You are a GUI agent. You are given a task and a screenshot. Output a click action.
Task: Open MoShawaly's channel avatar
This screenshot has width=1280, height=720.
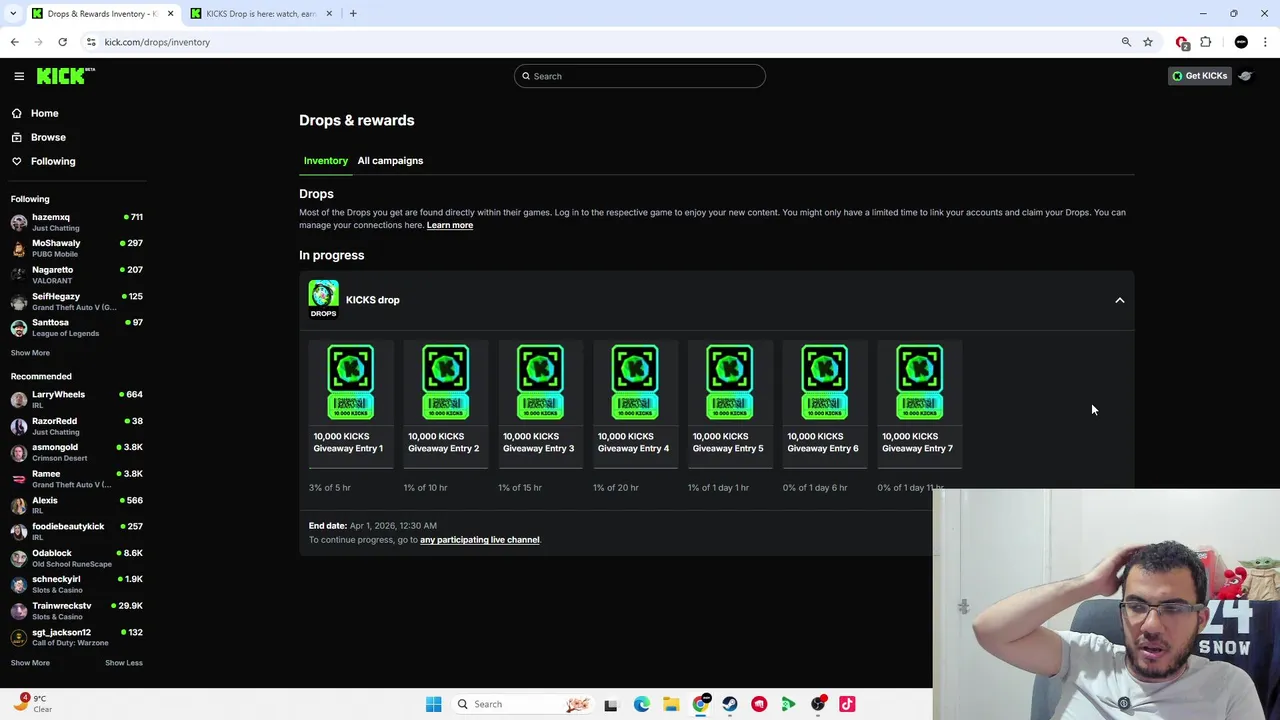[x=19, y=248]
